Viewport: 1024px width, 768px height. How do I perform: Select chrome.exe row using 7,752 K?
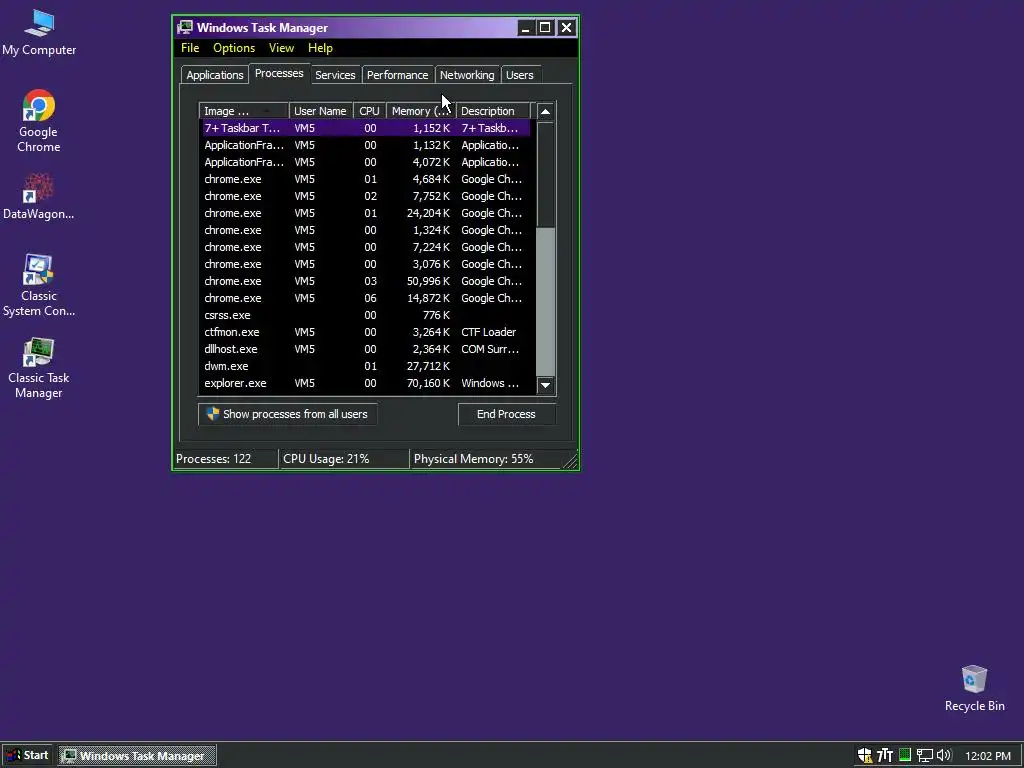click(366, 196)
